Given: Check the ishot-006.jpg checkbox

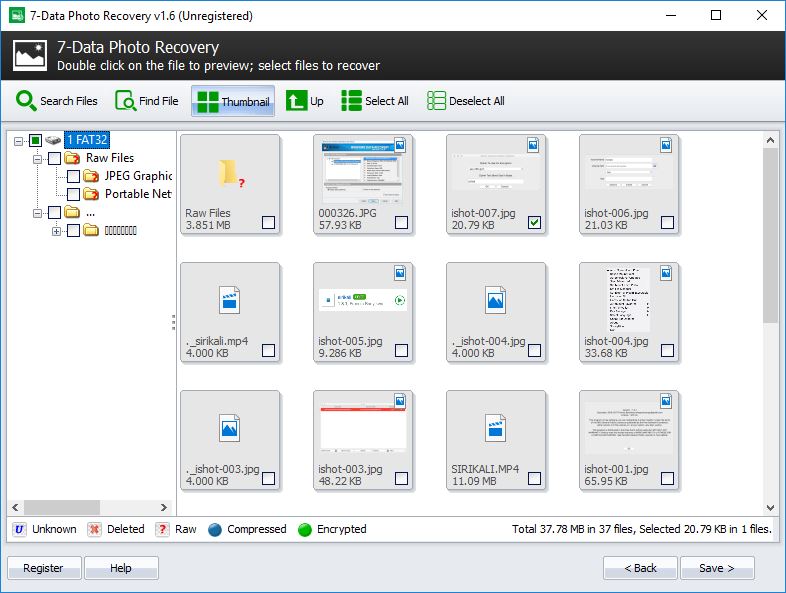Looking at the screenshot, I should [x=667, y=222].
